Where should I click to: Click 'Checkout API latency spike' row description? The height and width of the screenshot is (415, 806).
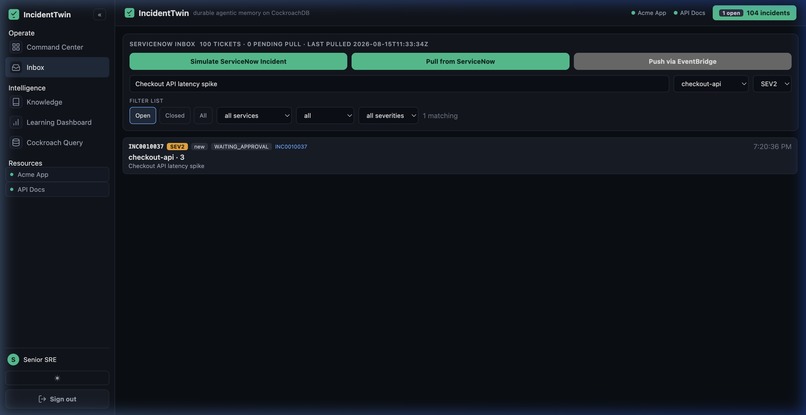[x=166, y=166]
